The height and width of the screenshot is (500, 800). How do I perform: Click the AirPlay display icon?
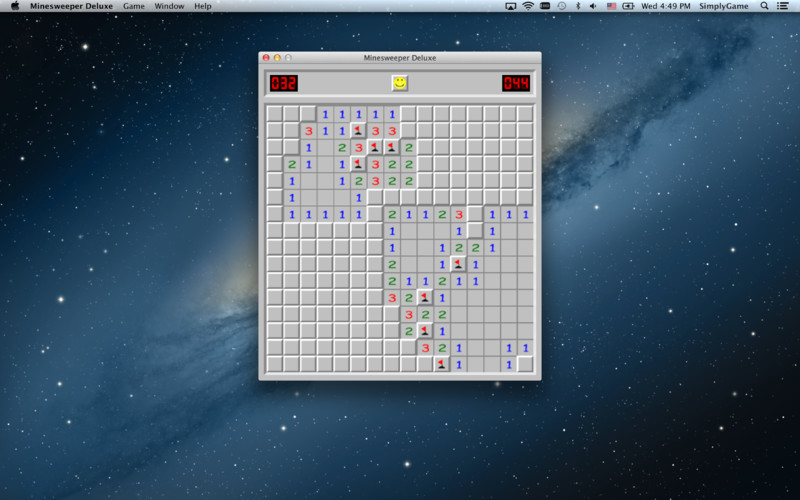coord(510,6)
